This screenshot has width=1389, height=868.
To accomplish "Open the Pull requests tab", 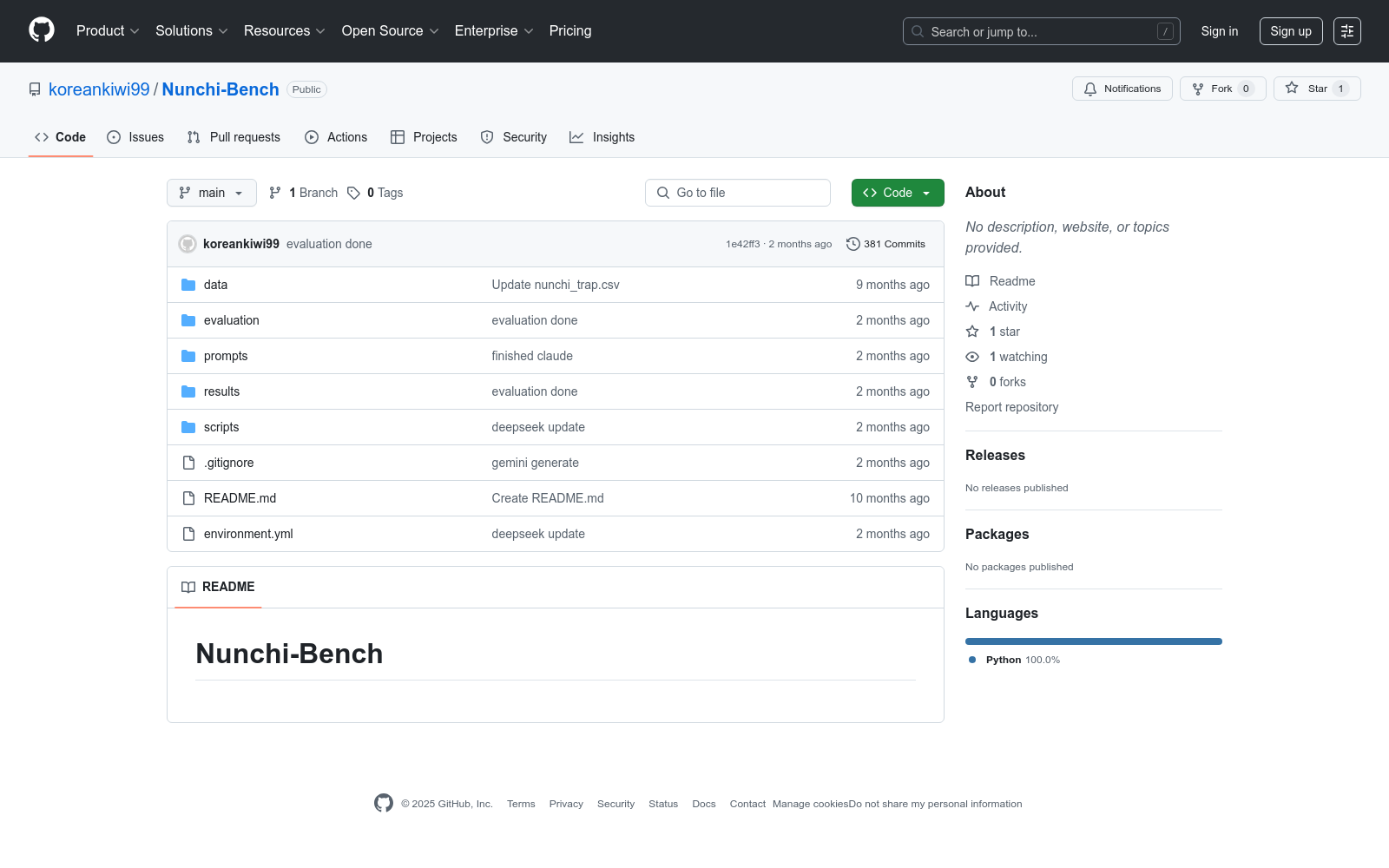I will (x=234, y=137).
